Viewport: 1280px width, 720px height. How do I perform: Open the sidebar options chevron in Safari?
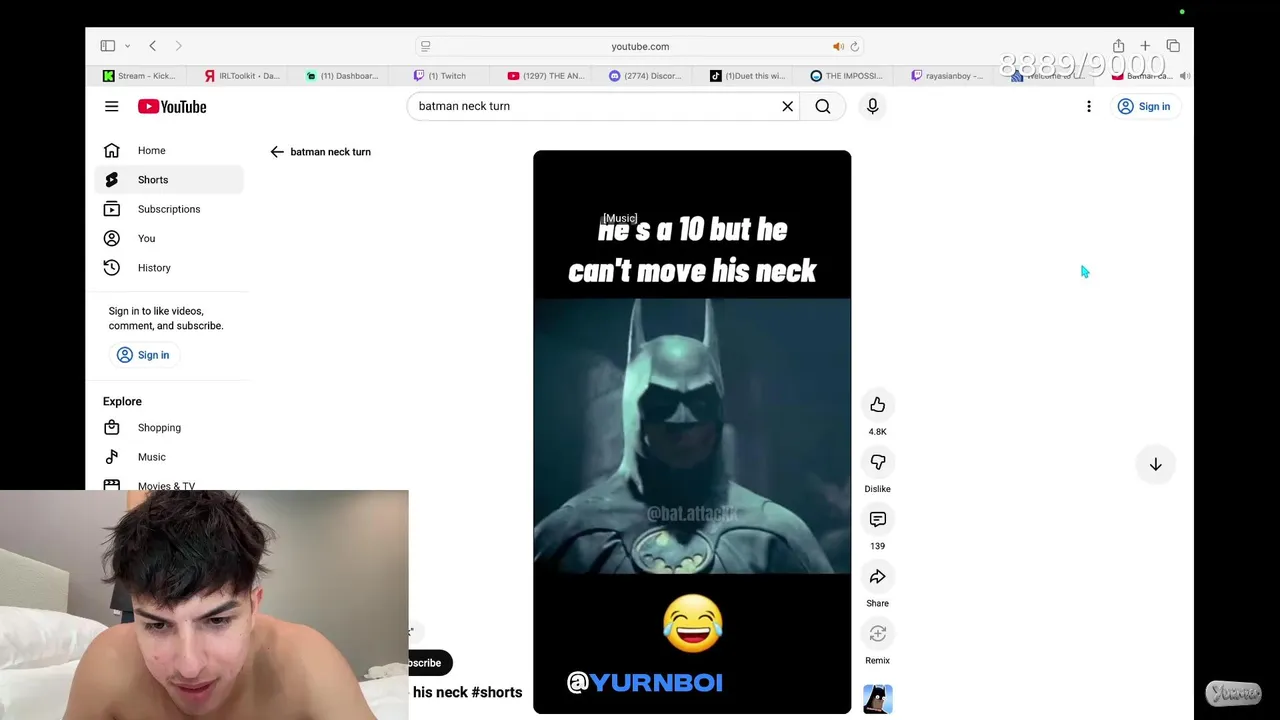[x=127, y=46]
